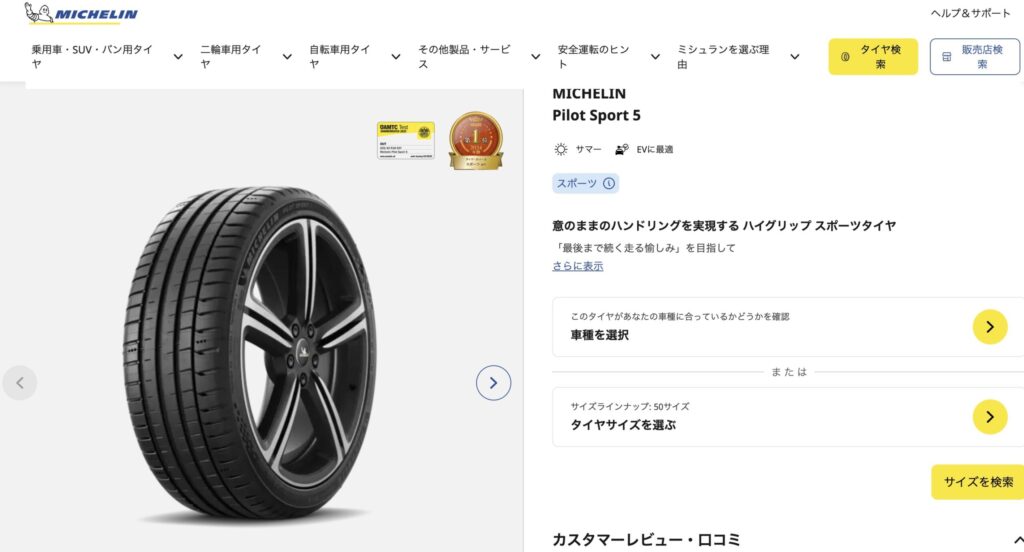Show the next tire image
The width and height of the screenshot is (1024, 552).
point(493,382)
